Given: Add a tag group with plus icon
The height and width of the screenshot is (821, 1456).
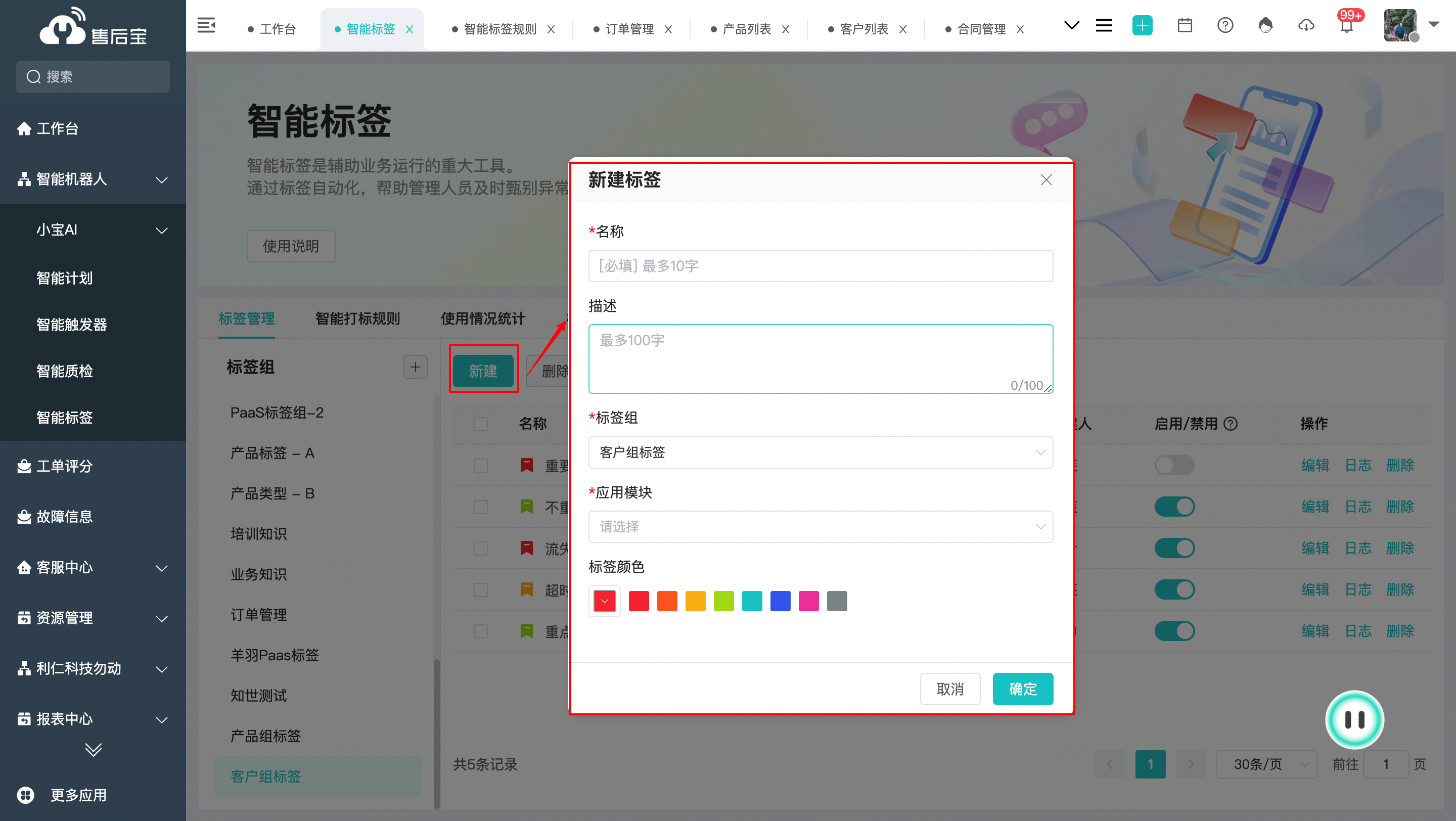Looking at the screenshot, I should 416,367.
